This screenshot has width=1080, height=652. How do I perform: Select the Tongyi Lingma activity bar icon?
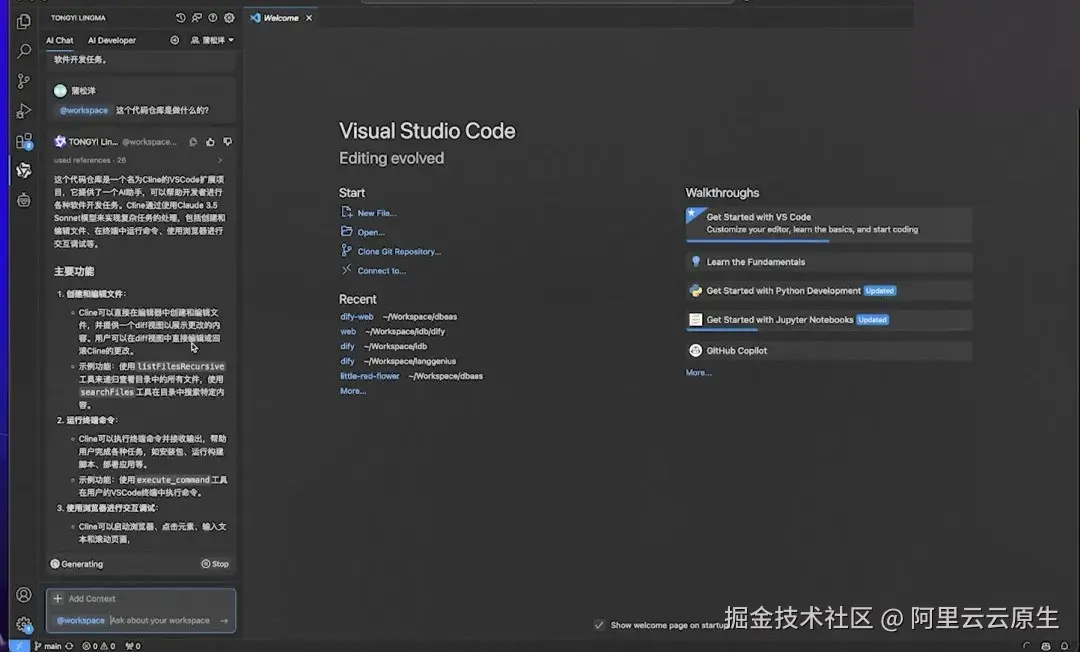(x=23, y=170)
